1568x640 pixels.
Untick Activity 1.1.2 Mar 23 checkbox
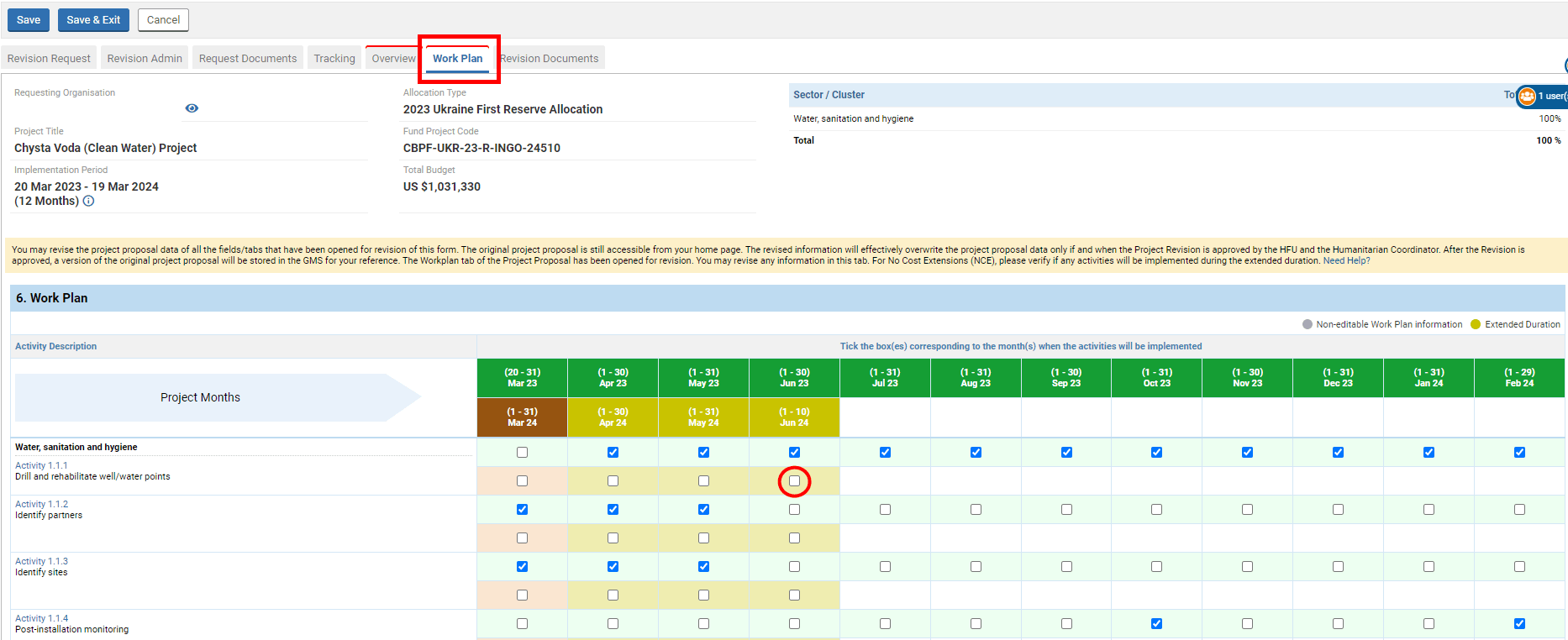pos(522,510)
